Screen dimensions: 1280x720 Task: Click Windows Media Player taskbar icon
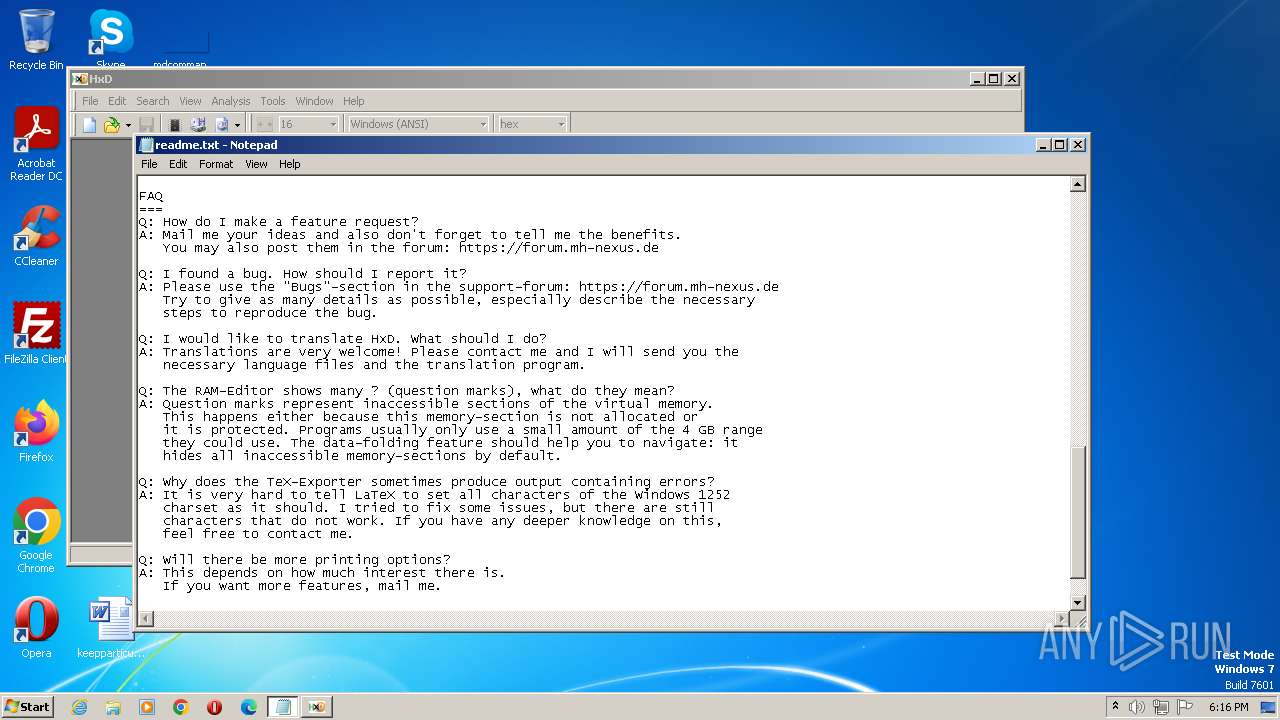(147, 706)
